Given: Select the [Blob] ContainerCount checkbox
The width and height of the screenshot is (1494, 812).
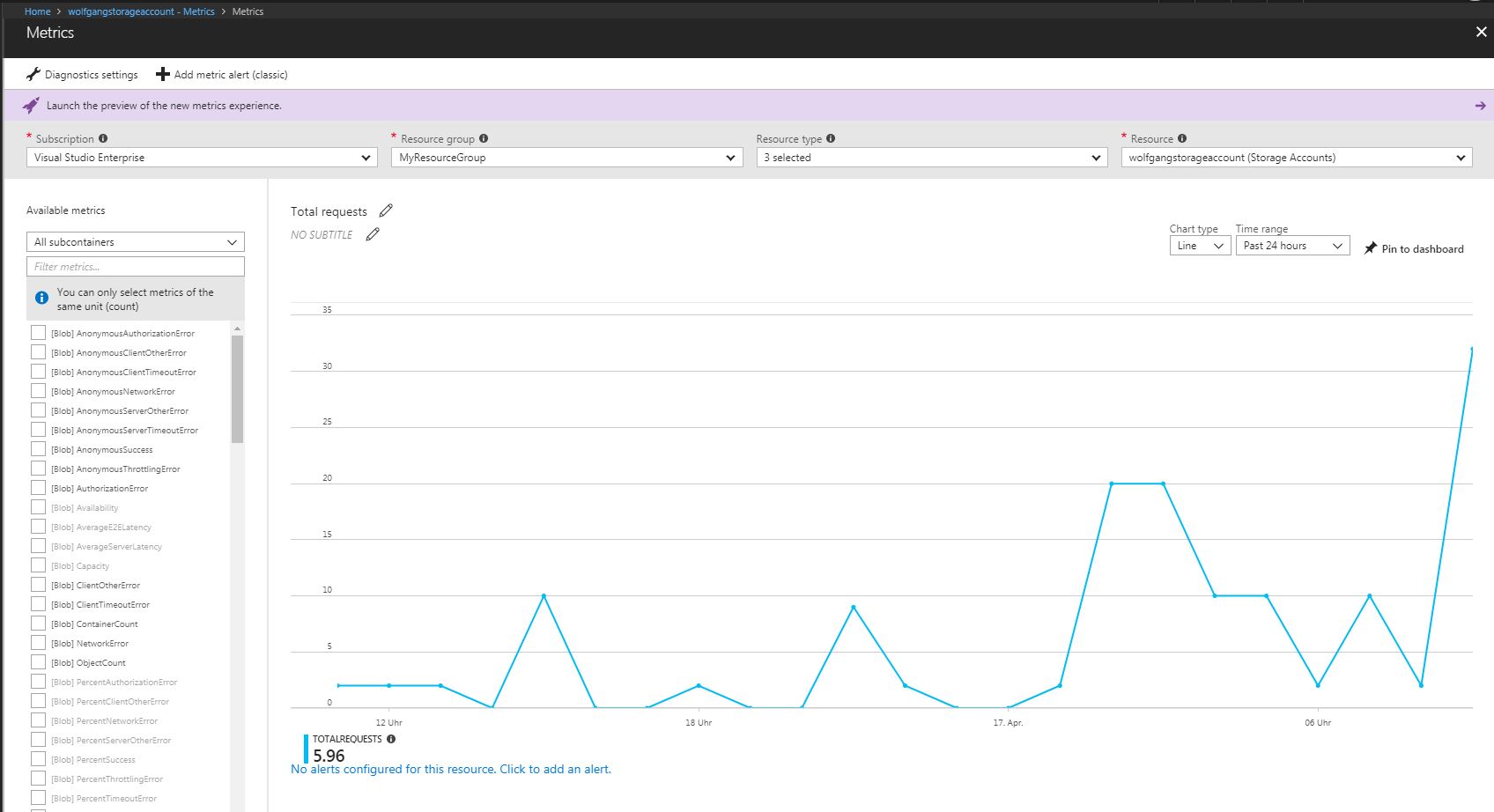Looking at the screenshot, I should click(x=38, y=624).
